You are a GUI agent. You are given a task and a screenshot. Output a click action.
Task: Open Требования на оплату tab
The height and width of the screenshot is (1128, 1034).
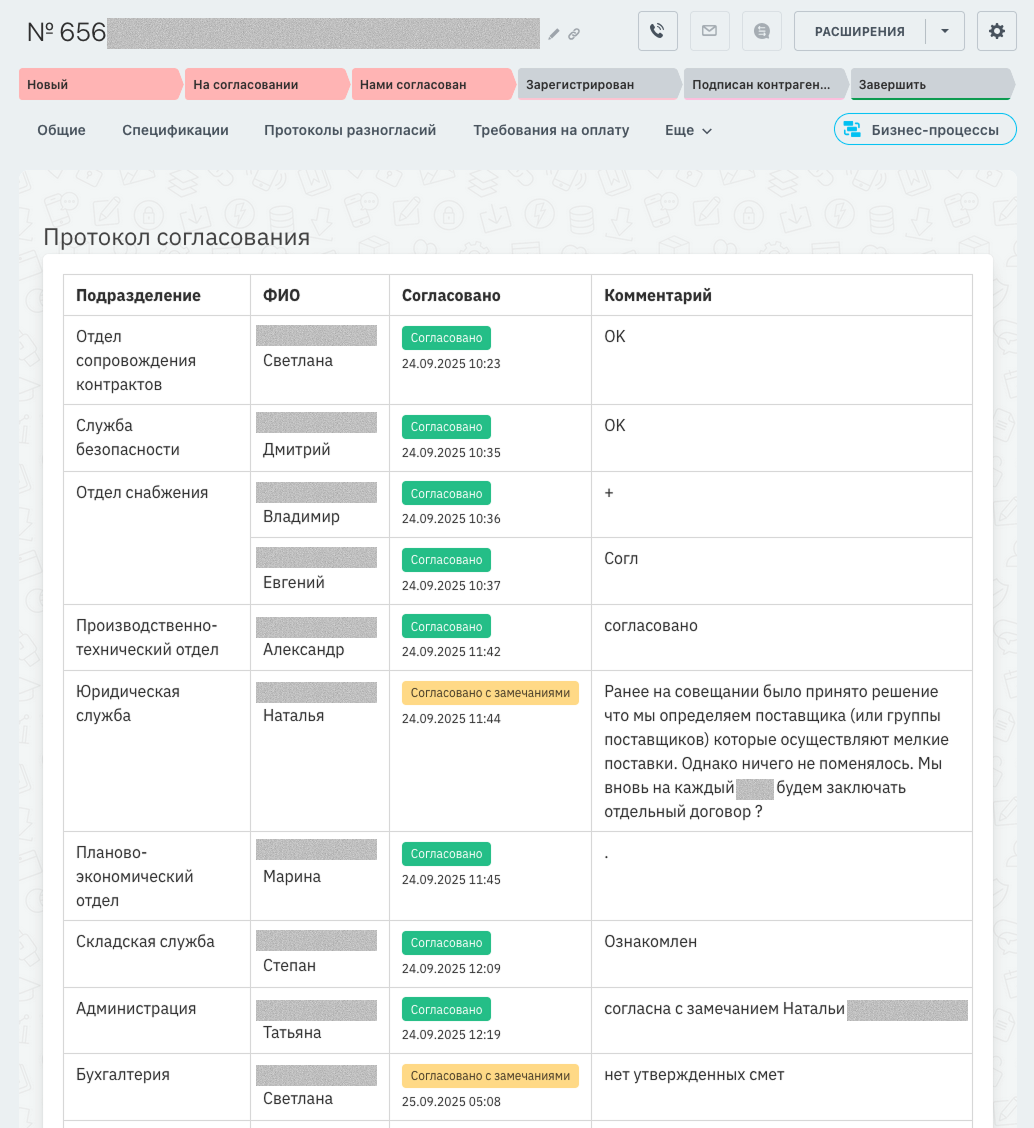[x=551, y=130]
